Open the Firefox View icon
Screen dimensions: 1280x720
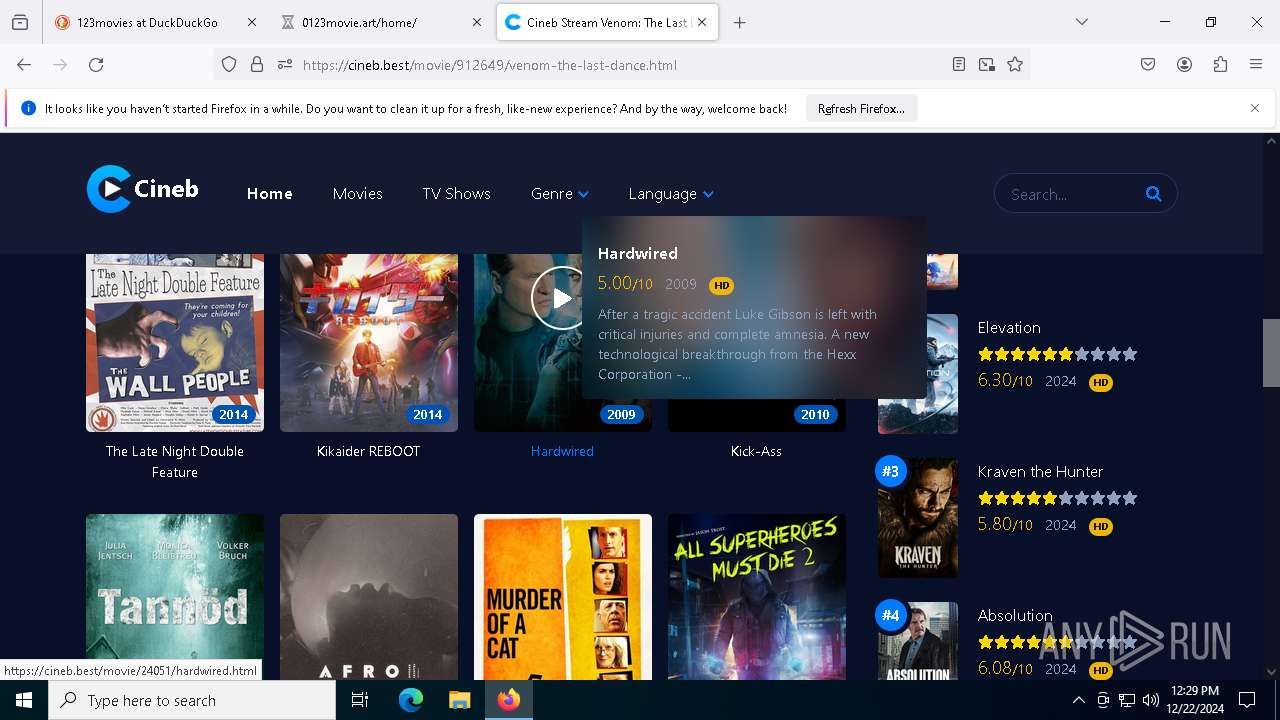20,22
